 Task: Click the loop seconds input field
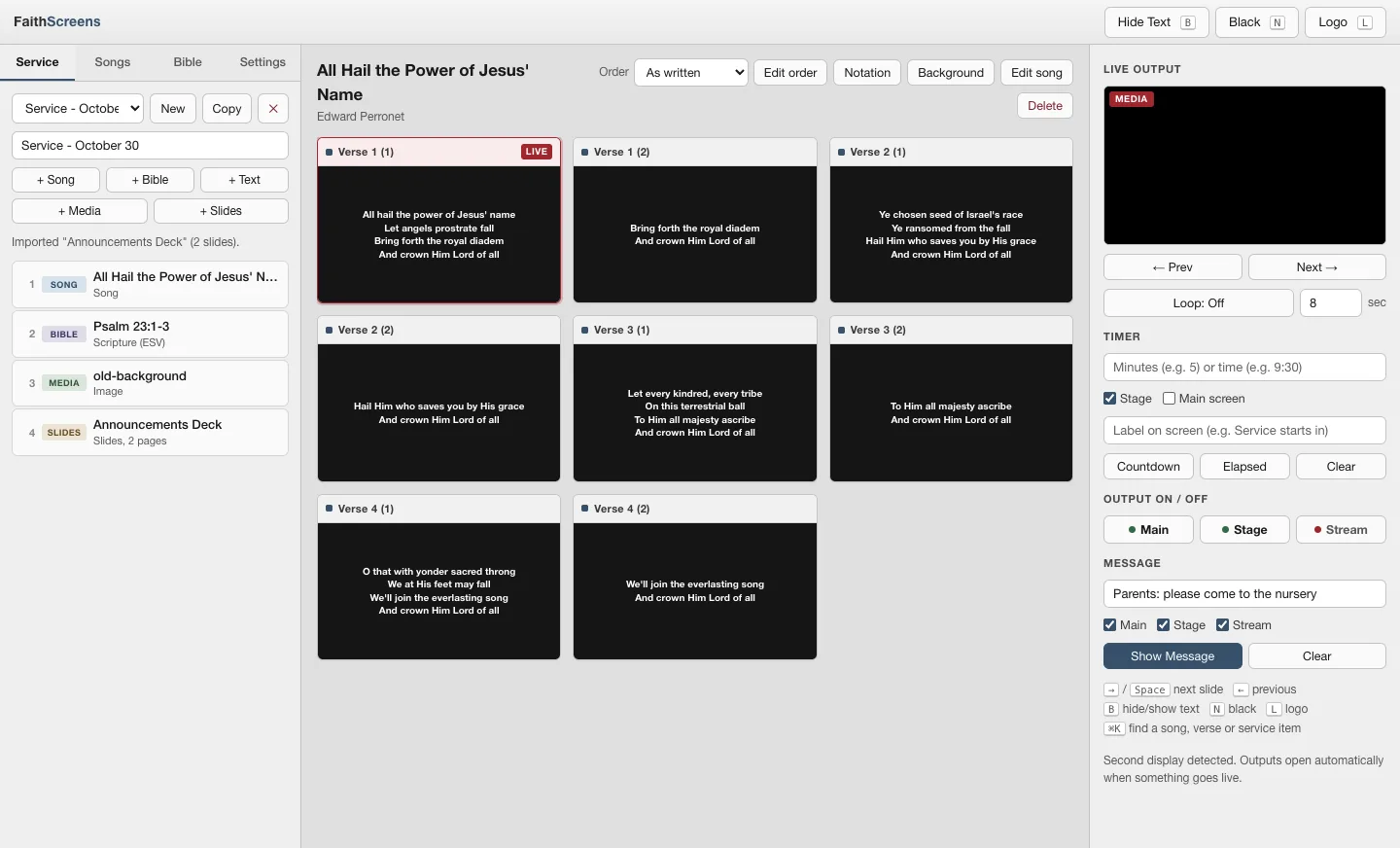point(1330,302)
